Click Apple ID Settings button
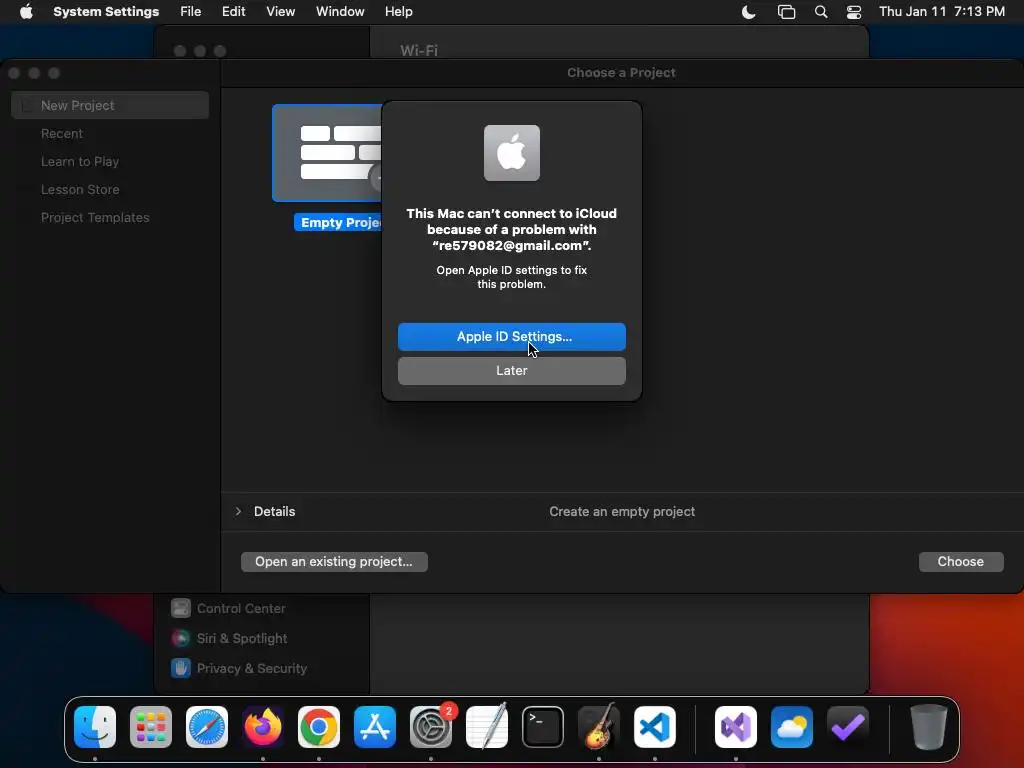 click(512, 337)
